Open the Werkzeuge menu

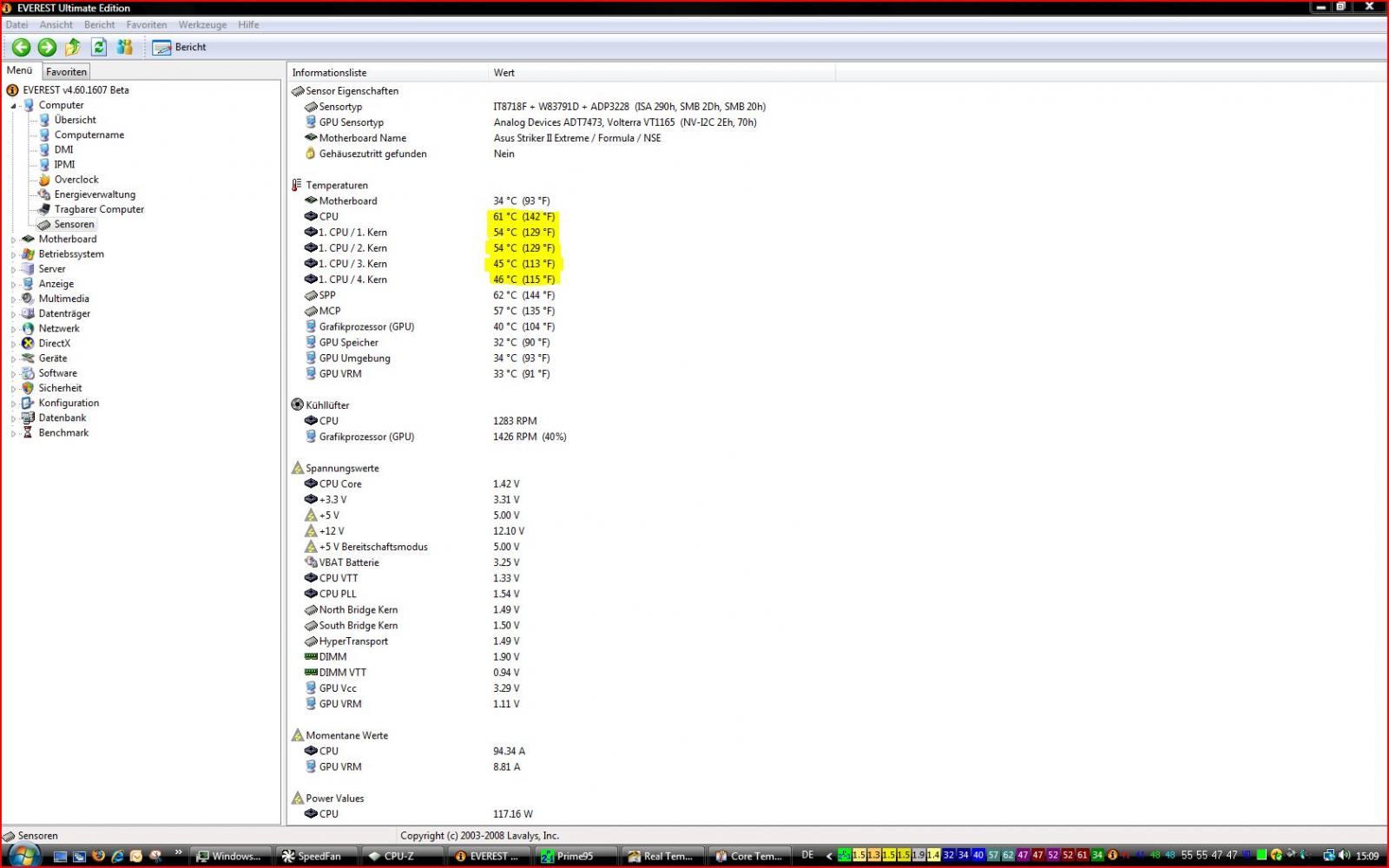coord(202,24)
